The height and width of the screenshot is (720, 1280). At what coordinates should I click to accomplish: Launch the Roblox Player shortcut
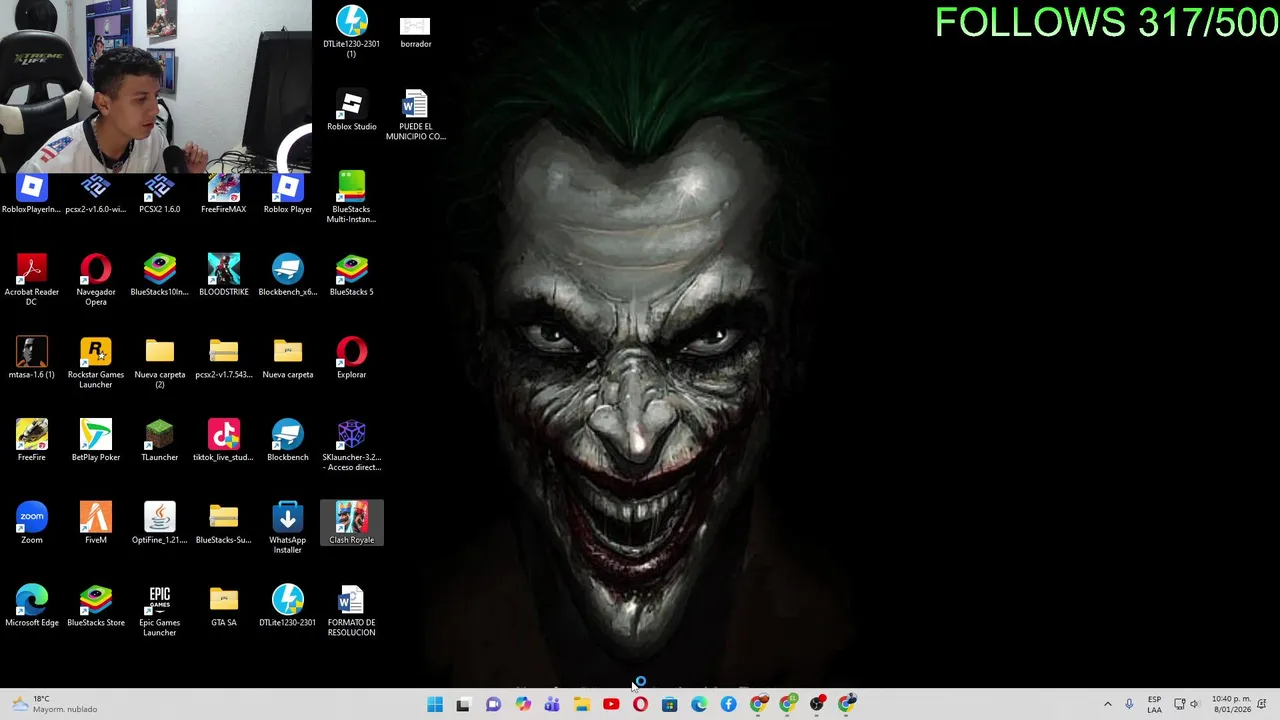(x=288, y=195)
